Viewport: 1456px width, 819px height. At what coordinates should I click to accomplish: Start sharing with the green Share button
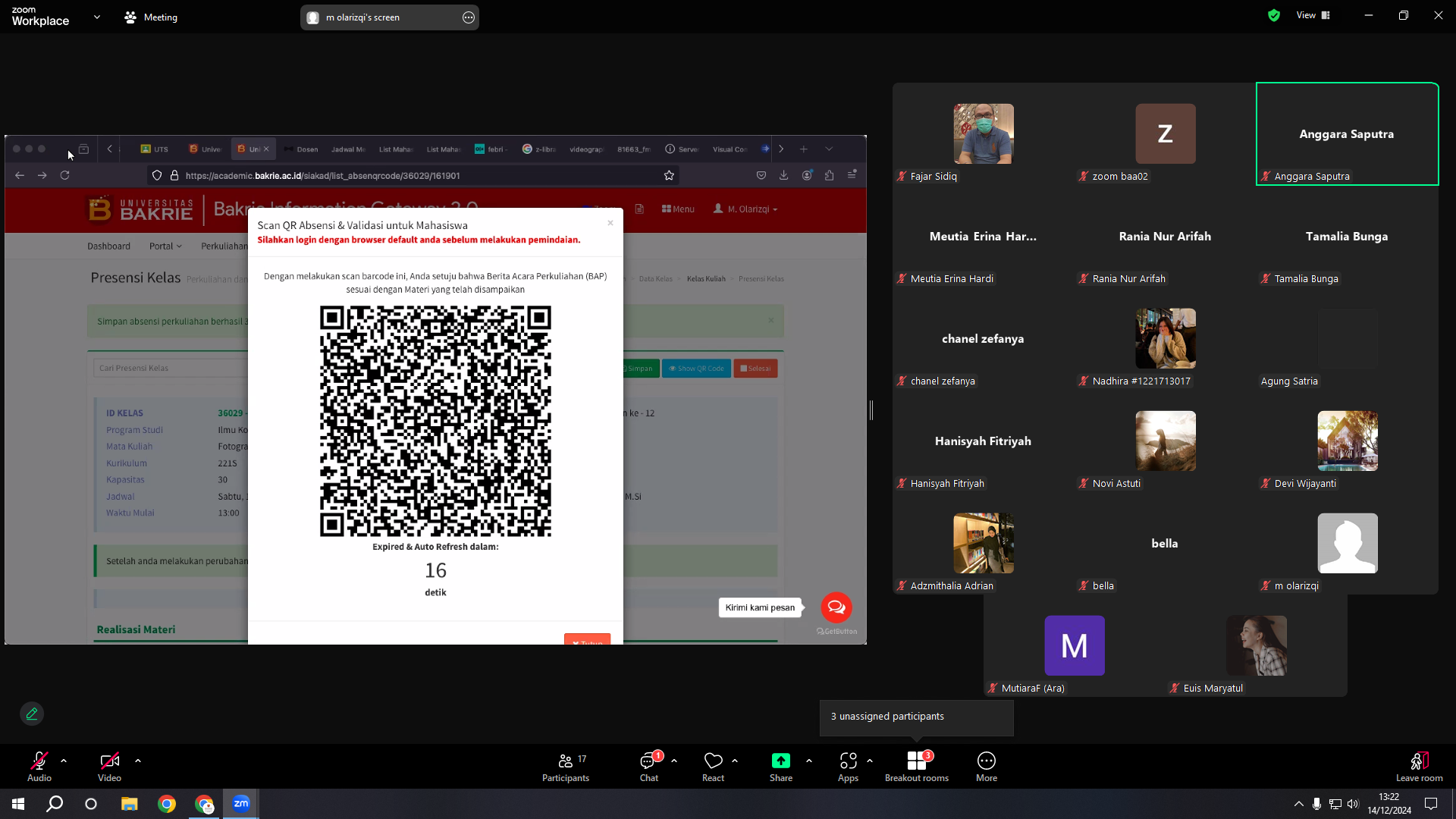781,766
